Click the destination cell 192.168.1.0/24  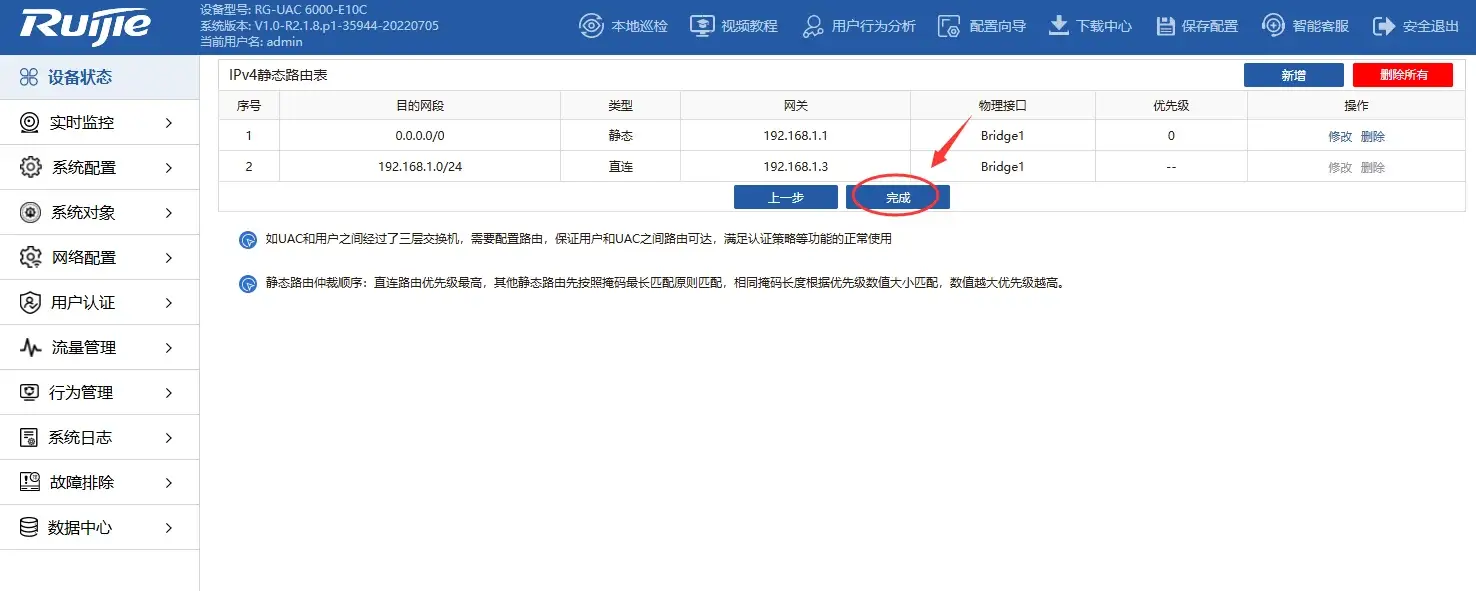pyautogui.click(x=420, y=167)
